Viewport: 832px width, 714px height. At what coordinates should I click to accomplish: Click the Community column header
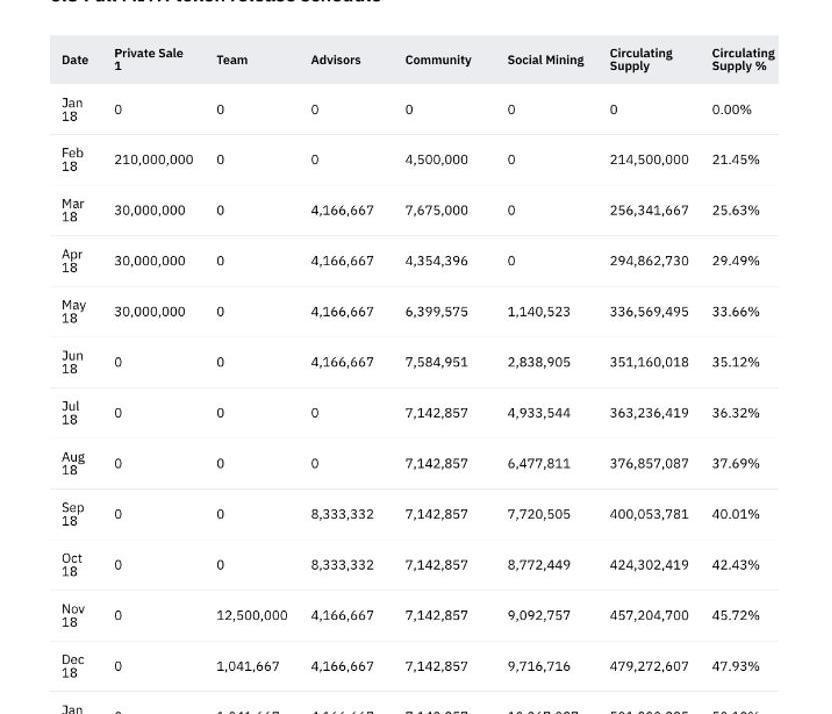(x=438, y=60)
